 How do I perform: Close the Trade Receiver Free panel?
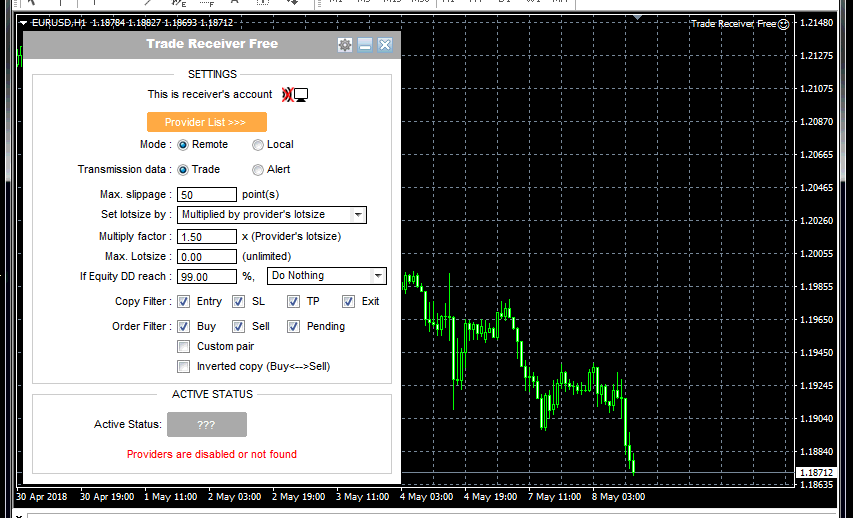click(385, 45)
